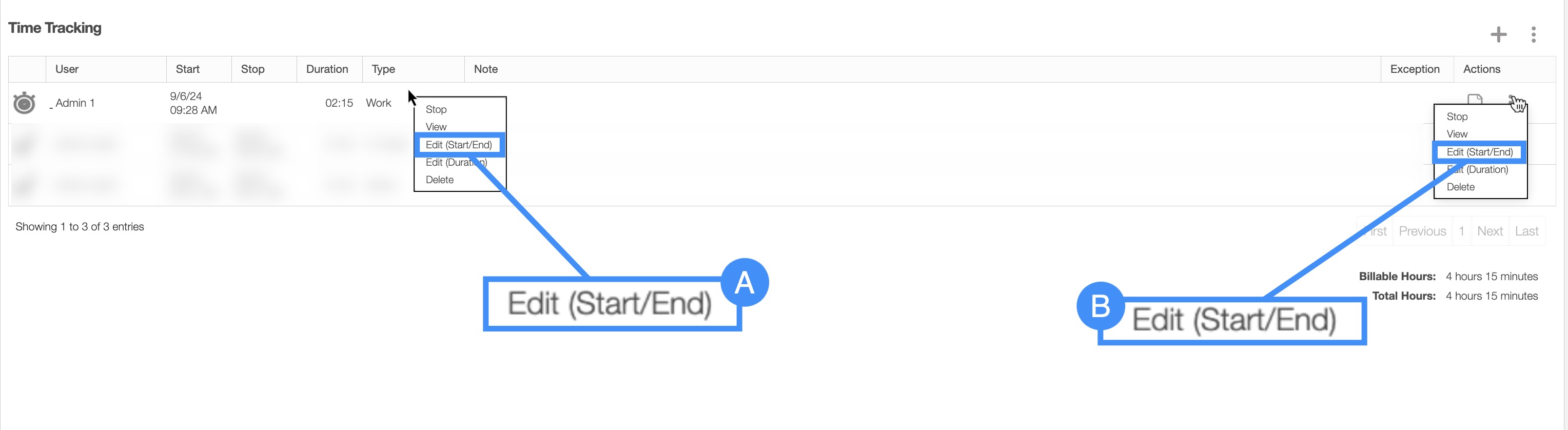Go to the Next page of entries
The image size is (1568, 430).
point(1489,231)
